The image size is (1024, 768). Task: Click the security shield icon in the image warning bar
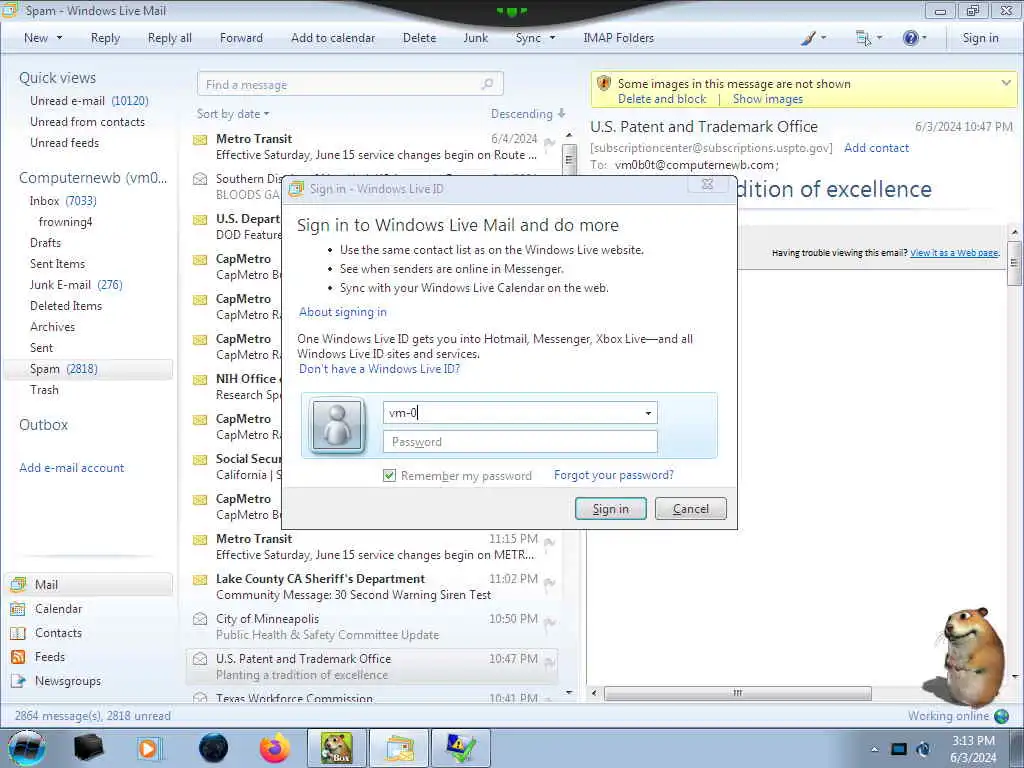pyautogui.click(x=604, y=84)
